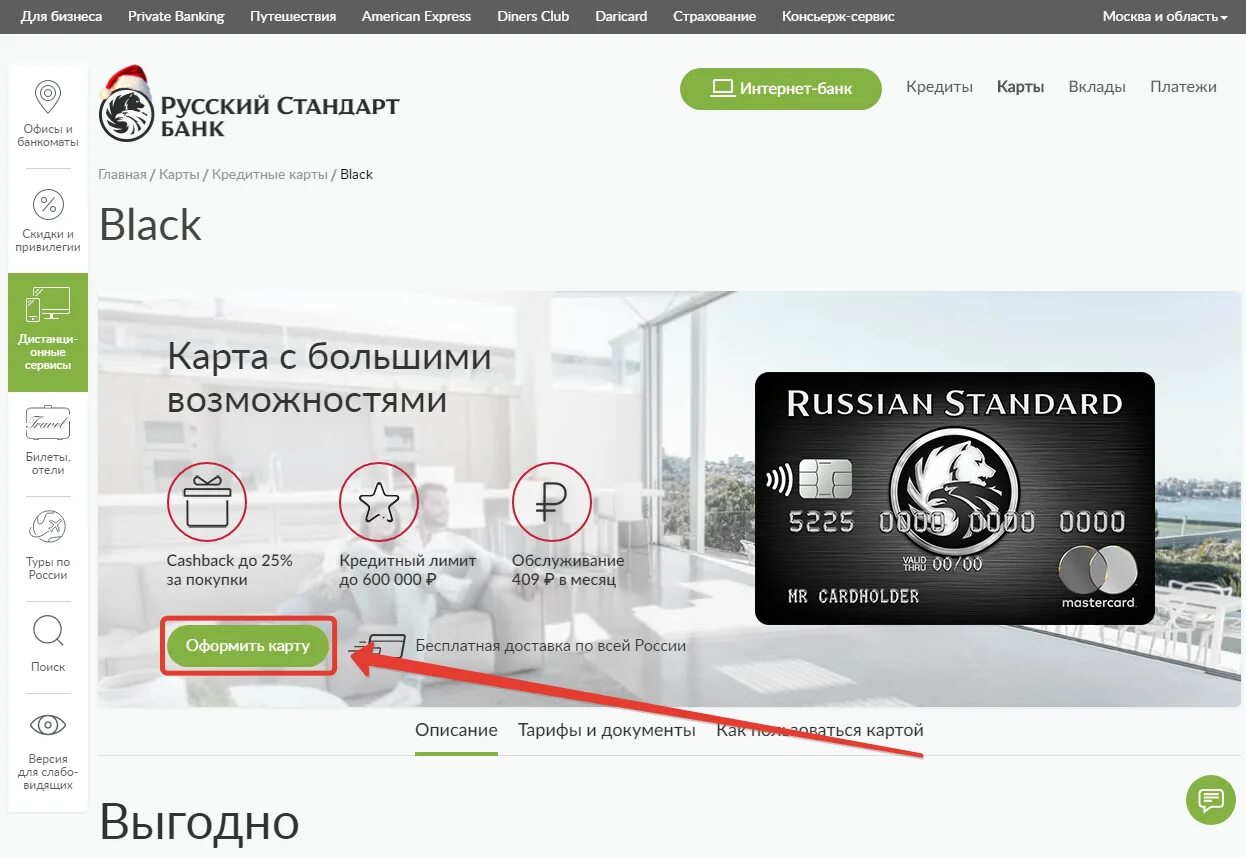The height and width of the screenshot is (857, 1246).
Task: Click the Оформить карту button
Action: [248, 646]
